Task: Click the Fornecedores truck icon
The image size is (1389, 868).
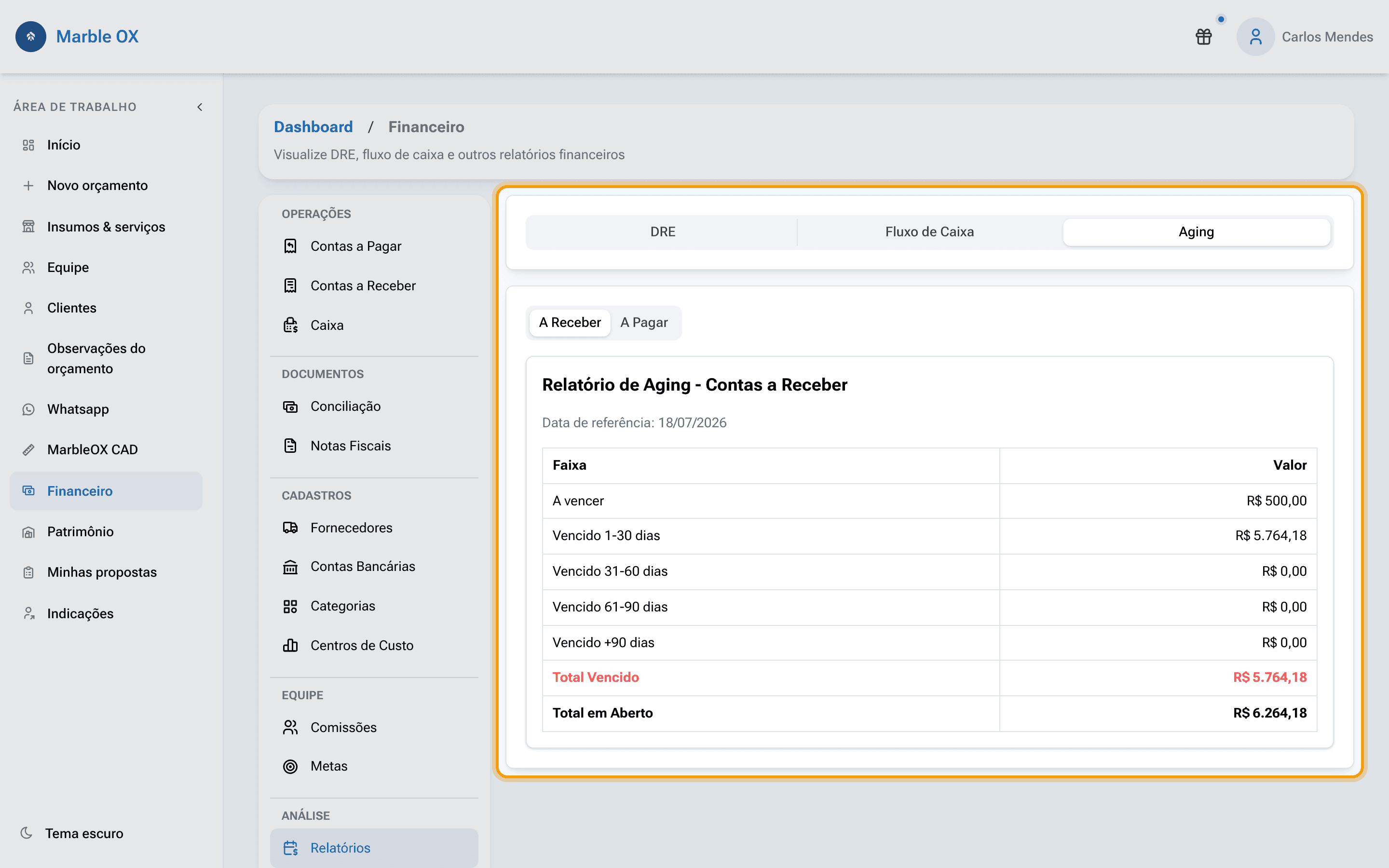Action: click(x=290, y=528)
